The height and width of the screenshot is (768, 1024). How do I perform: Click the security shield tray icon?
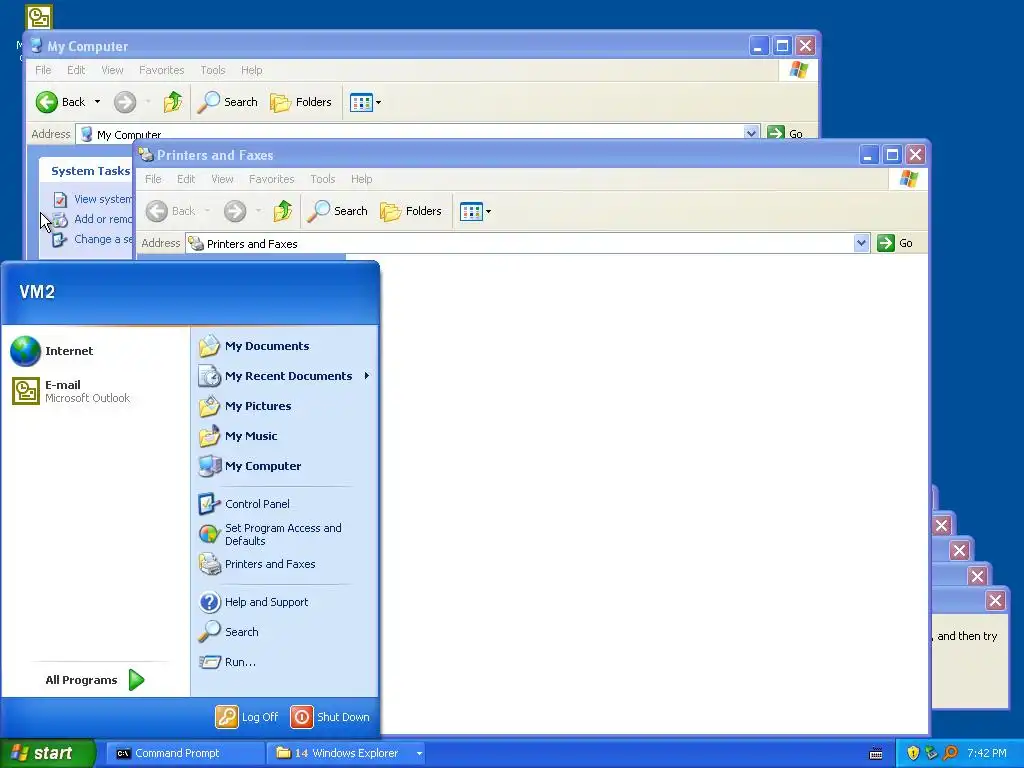pos(913,753)
